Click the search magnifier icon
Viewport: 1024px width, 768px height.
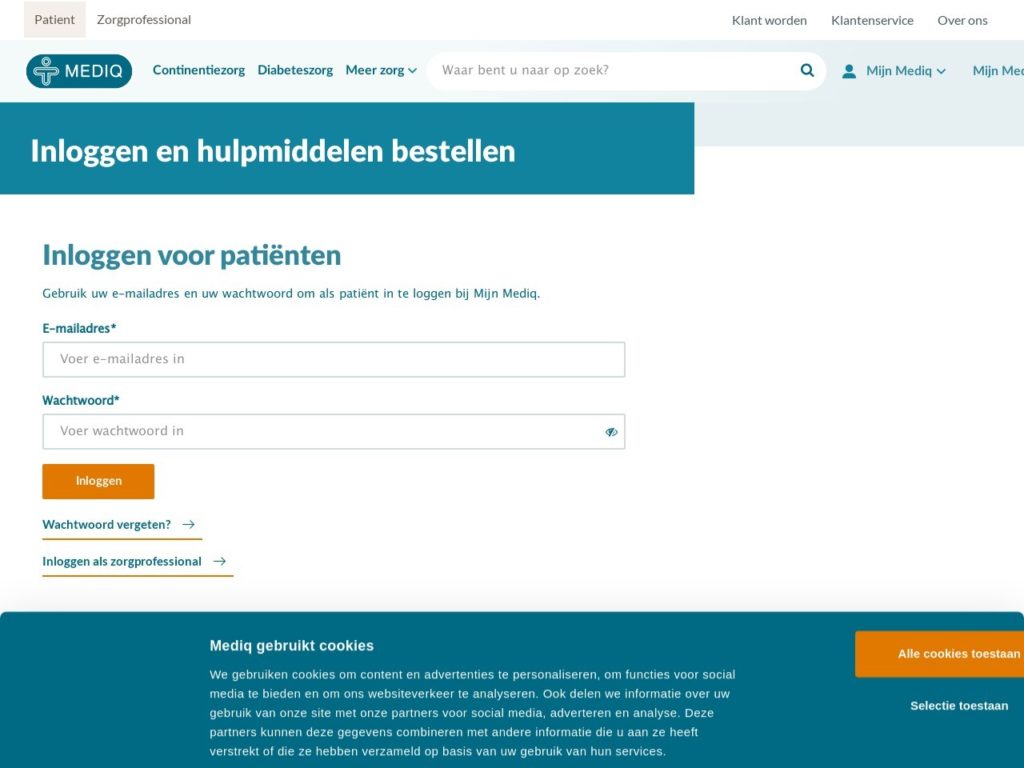806,70
